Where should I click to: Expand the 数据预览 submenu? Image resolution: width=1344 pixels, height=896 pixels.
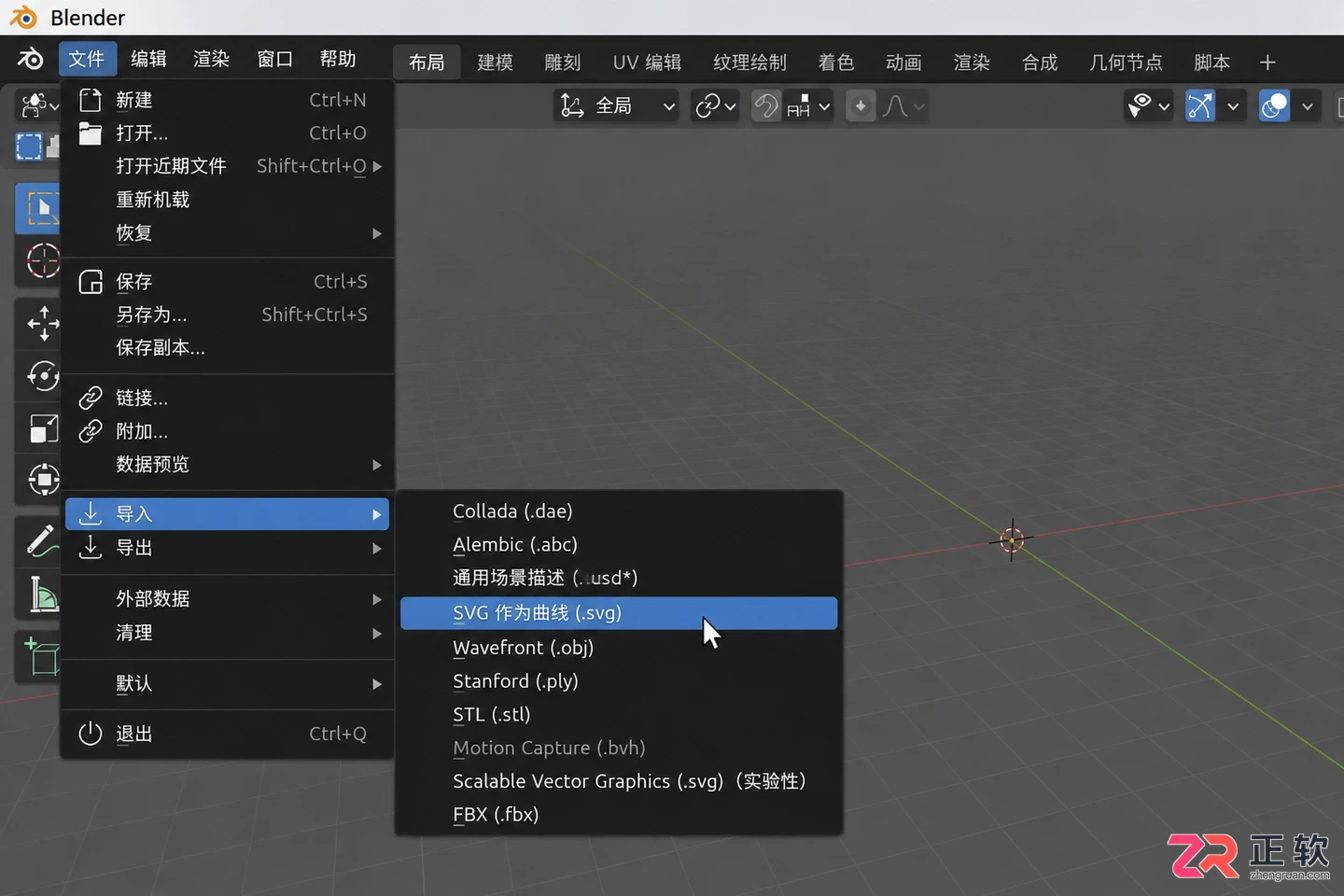click(227, 465)
